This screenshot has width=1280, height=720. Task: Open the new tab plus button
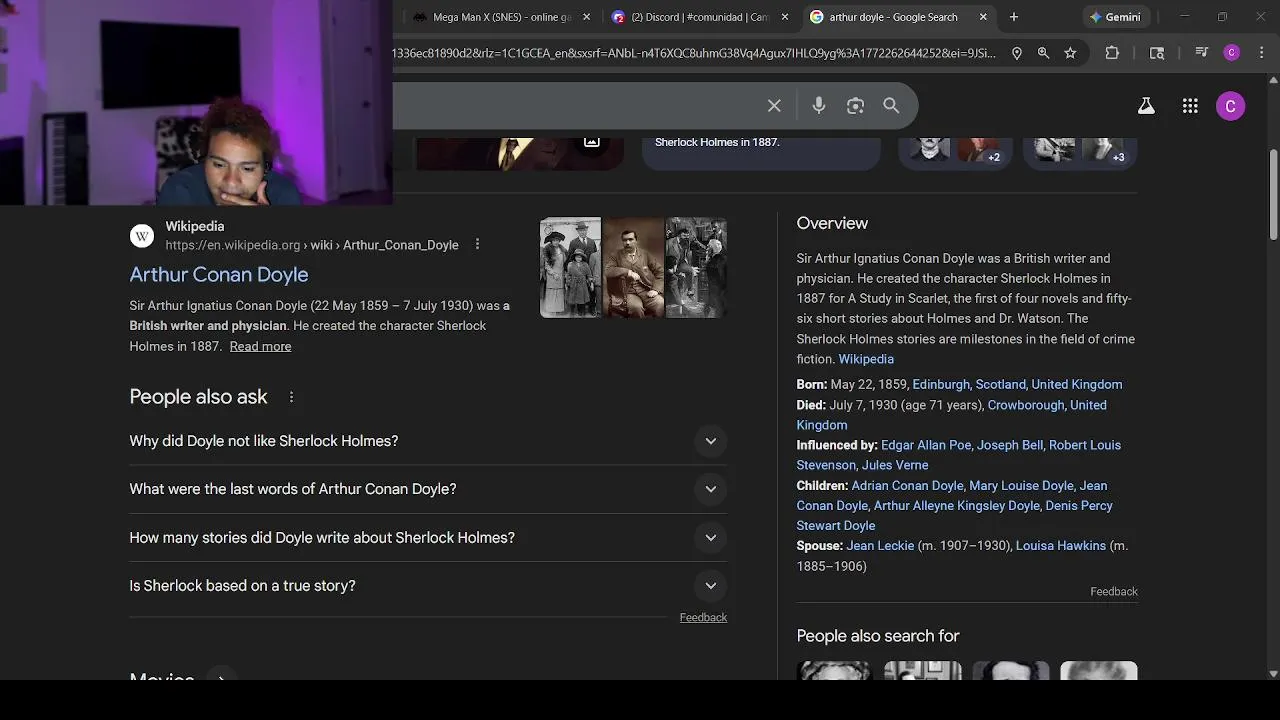tap(1014, 17)
